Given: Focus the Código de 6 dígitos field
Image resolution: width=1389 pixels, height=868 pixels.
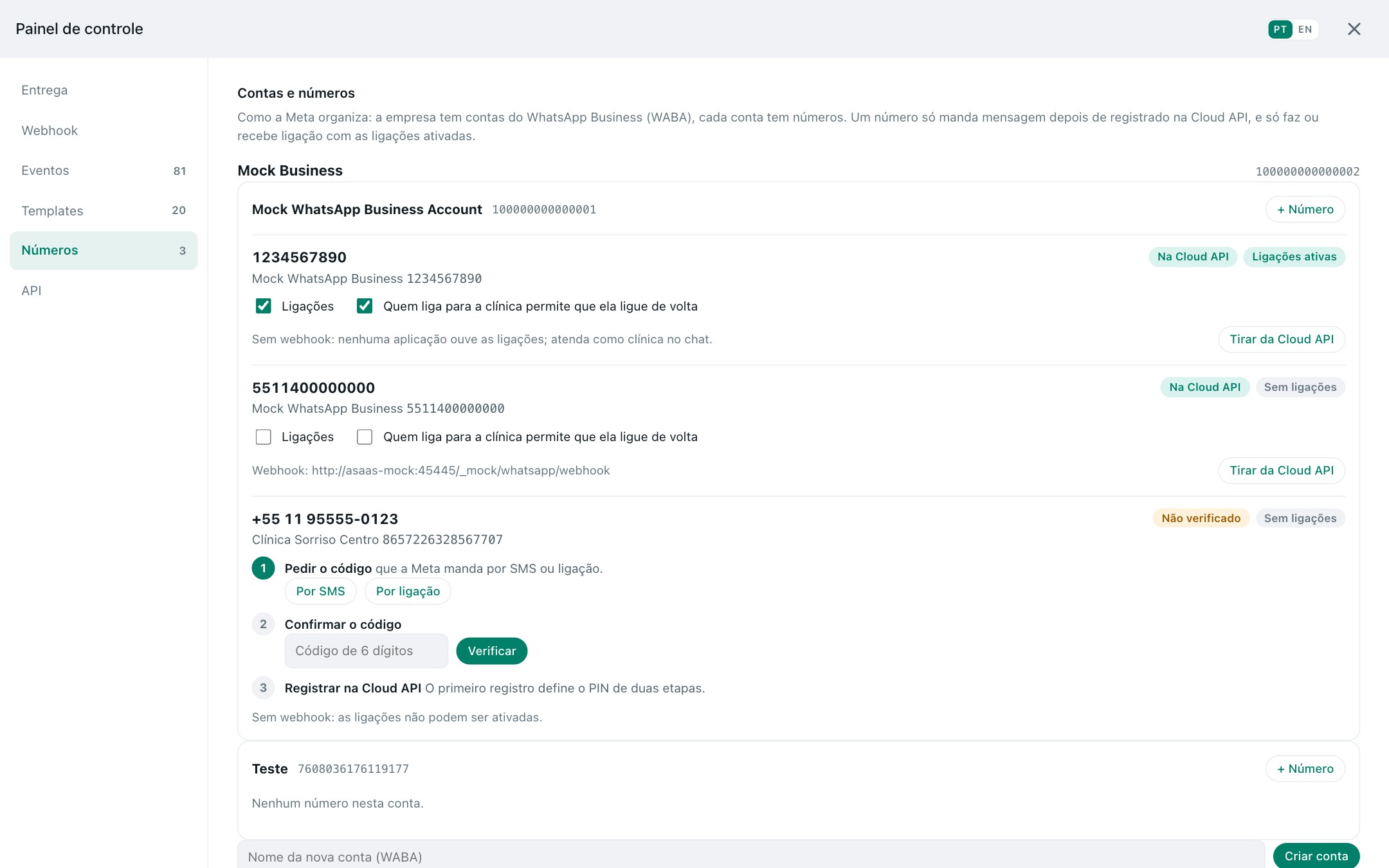Looking at the screenshot, I should pyautogui.click(x=366, y=651).
